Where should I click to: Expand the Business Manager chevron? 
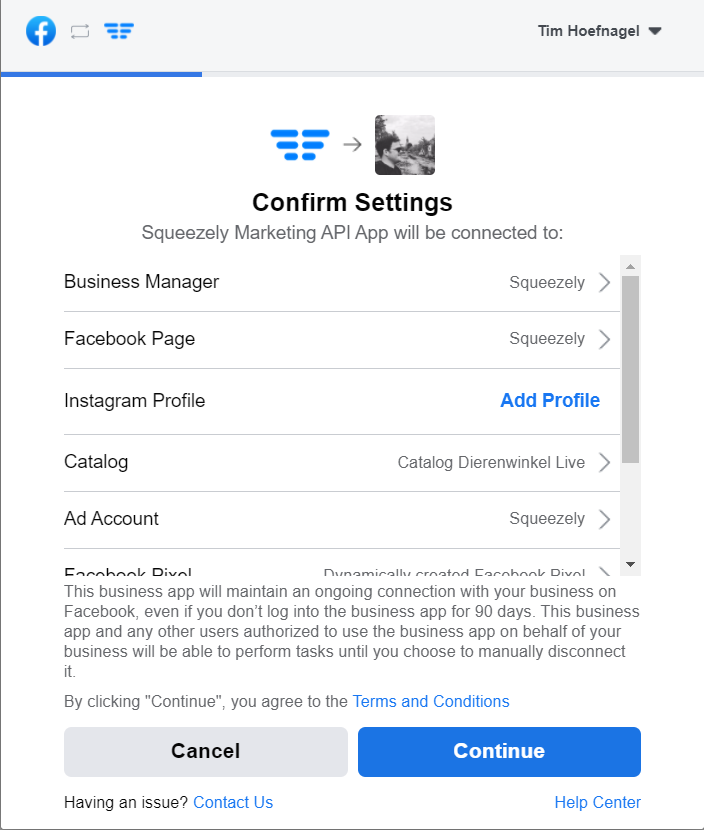point(604,282)
